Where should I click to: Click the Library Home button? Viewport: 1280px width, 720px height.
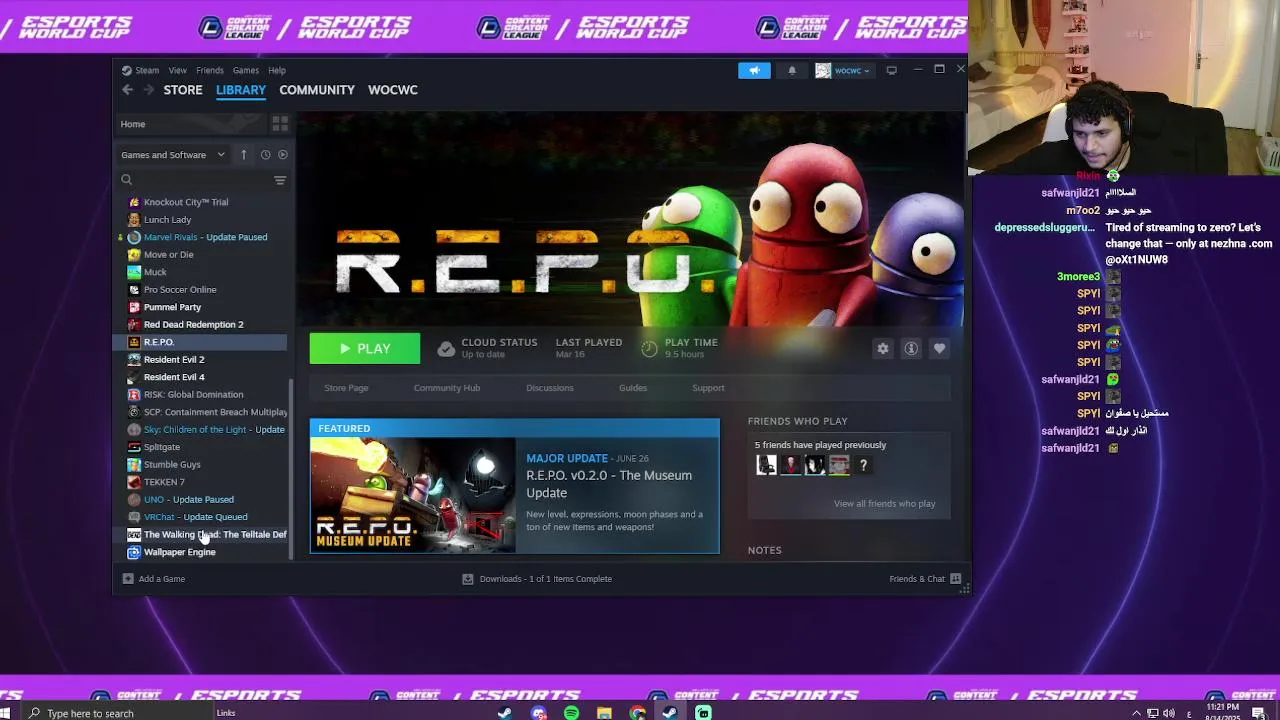(x=192, y=124)
